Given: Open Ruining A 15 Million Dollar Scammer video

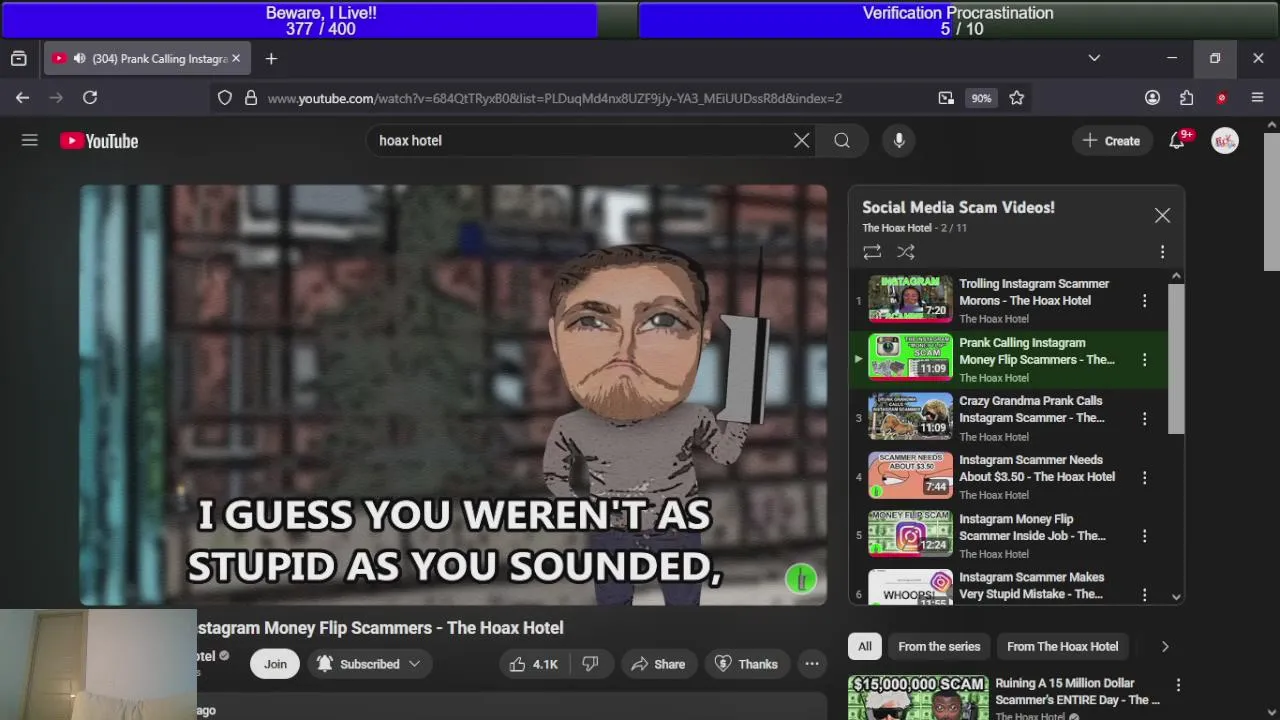Looking at the screenshot, I should coord(1077,692).
